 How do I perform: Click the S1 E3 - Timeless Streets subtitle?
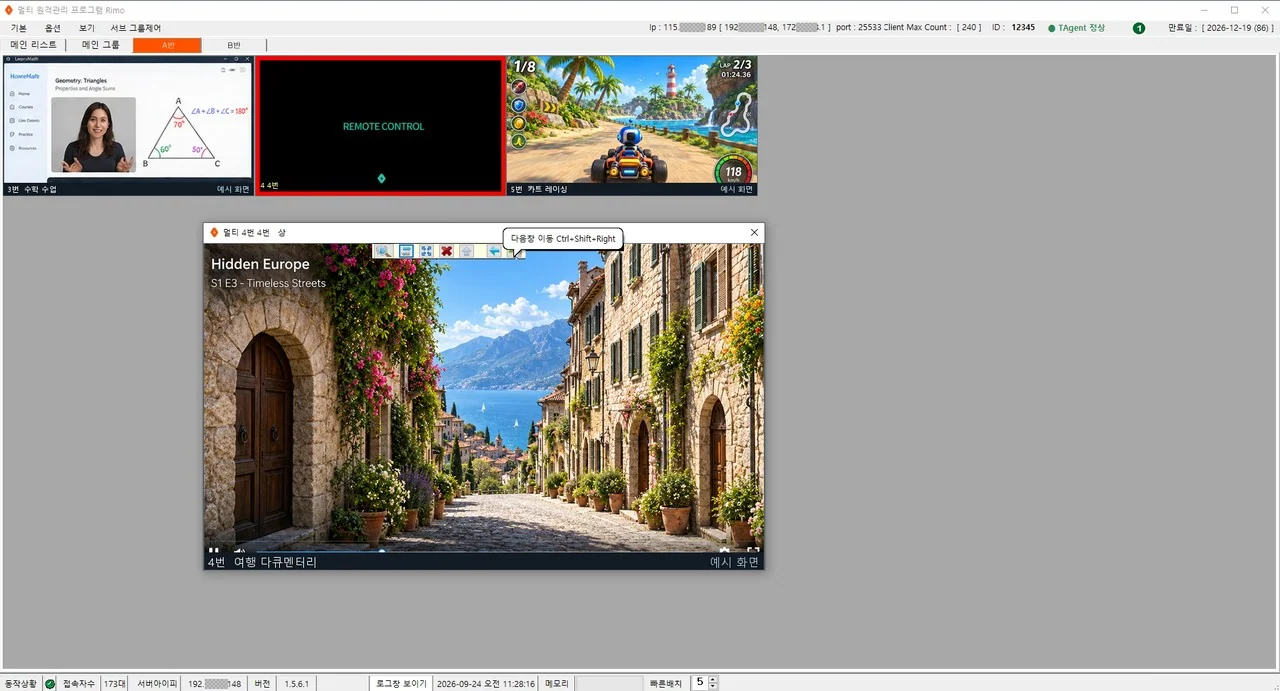coord(268,283)
